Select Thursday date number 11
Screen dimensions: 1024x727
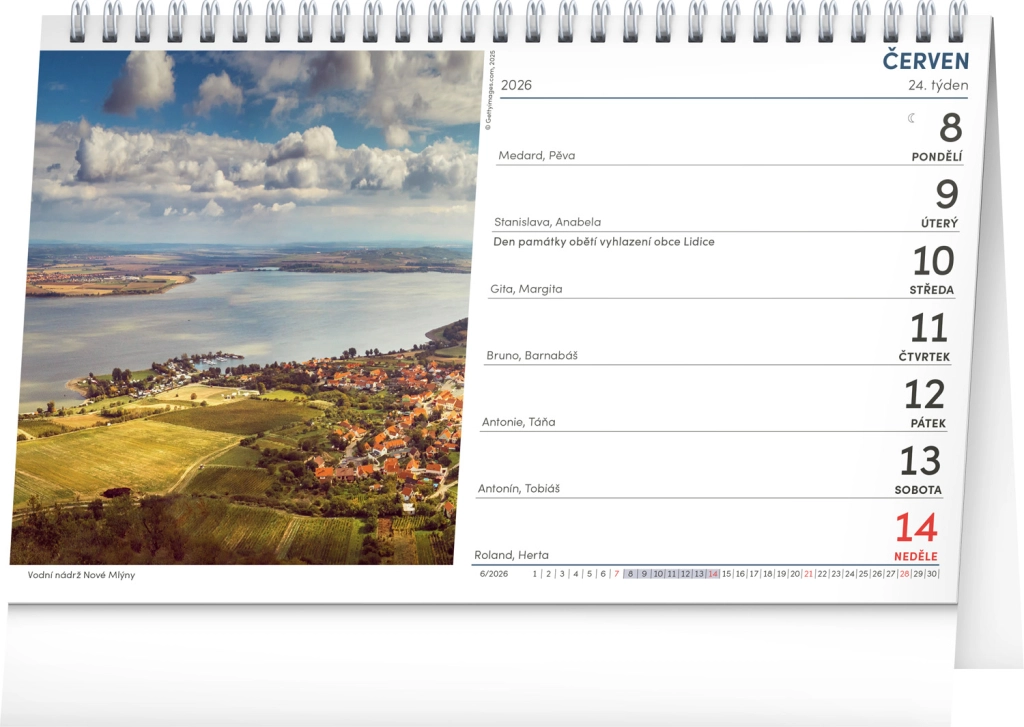pos(928,329)
